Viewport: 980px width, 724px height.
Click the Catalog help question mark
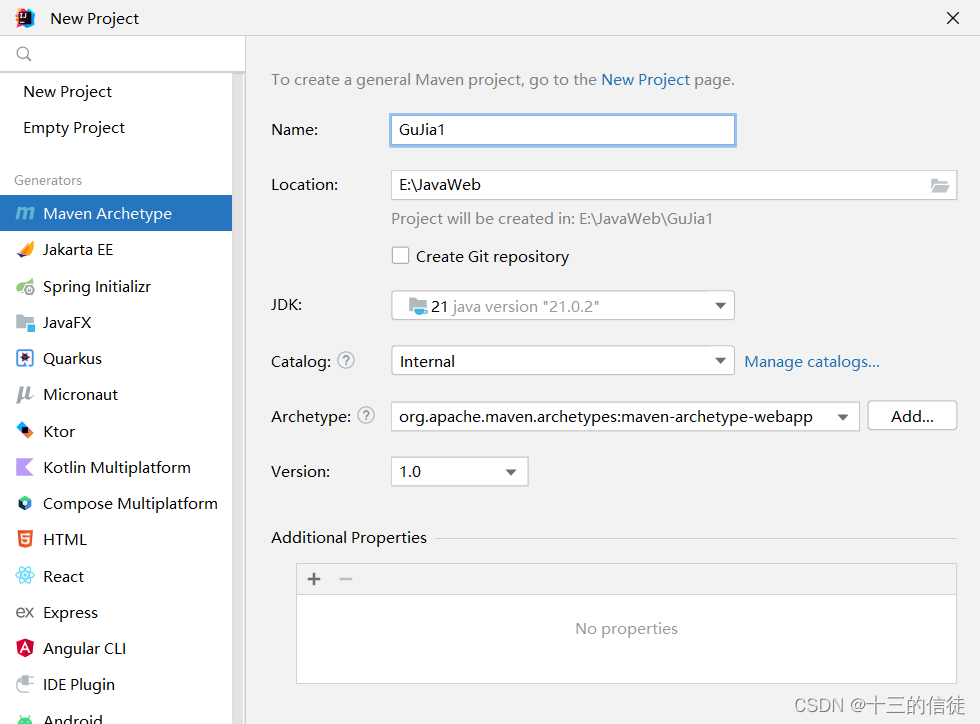pyautogui.click(x=346, y=361)
